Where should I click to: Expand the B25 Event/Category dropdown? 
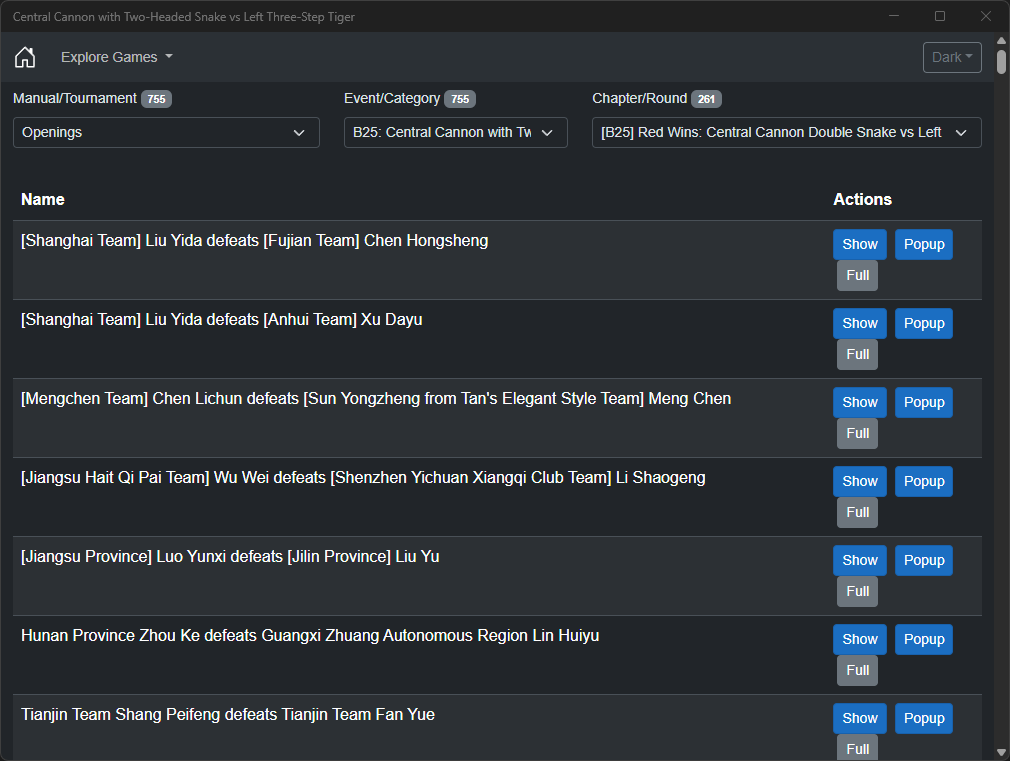pyautogui.click(x=455, y=132)
